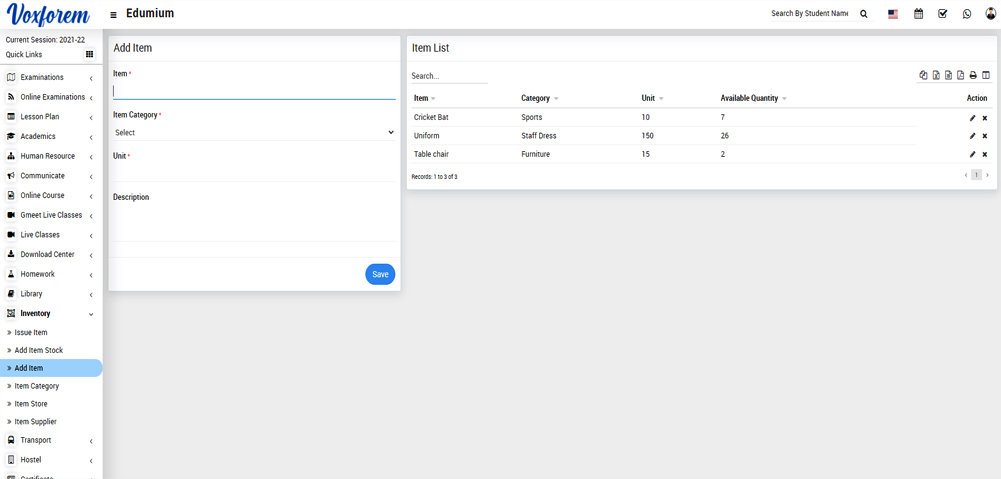Export item list to PDF
This screenshot has height=479, width=1001.
(960, 75)
